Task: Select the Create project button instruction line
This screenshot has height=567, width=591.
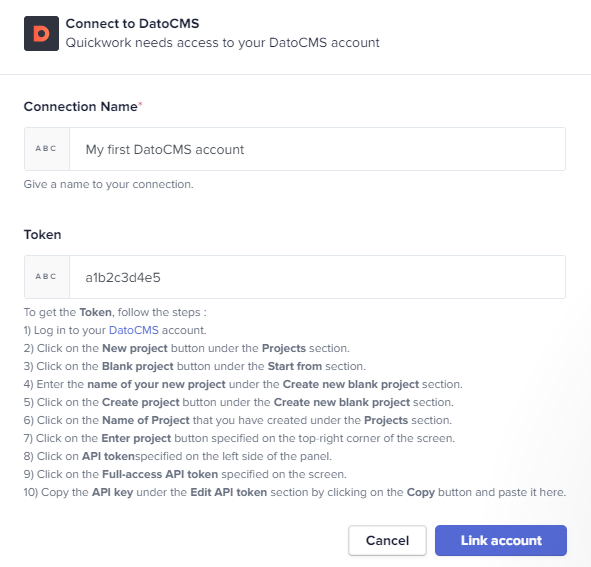Action: (239, 402)
